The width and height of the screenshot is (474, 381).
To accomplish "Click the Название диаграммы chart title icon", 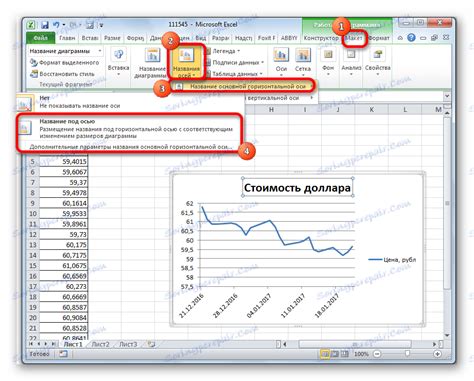I will [152, 55].
